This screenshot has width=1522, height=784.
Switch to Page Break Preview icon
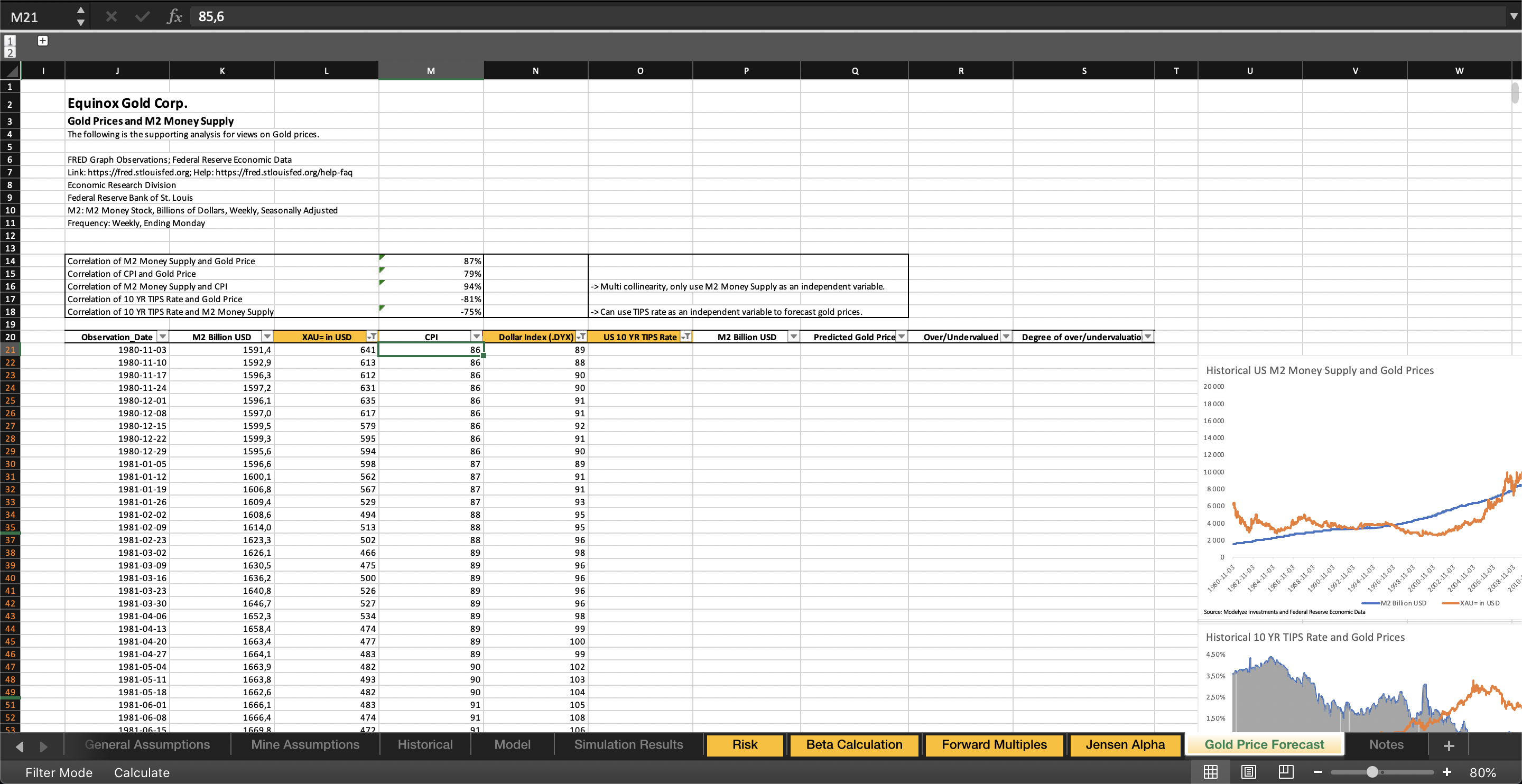coord(1286,772)
